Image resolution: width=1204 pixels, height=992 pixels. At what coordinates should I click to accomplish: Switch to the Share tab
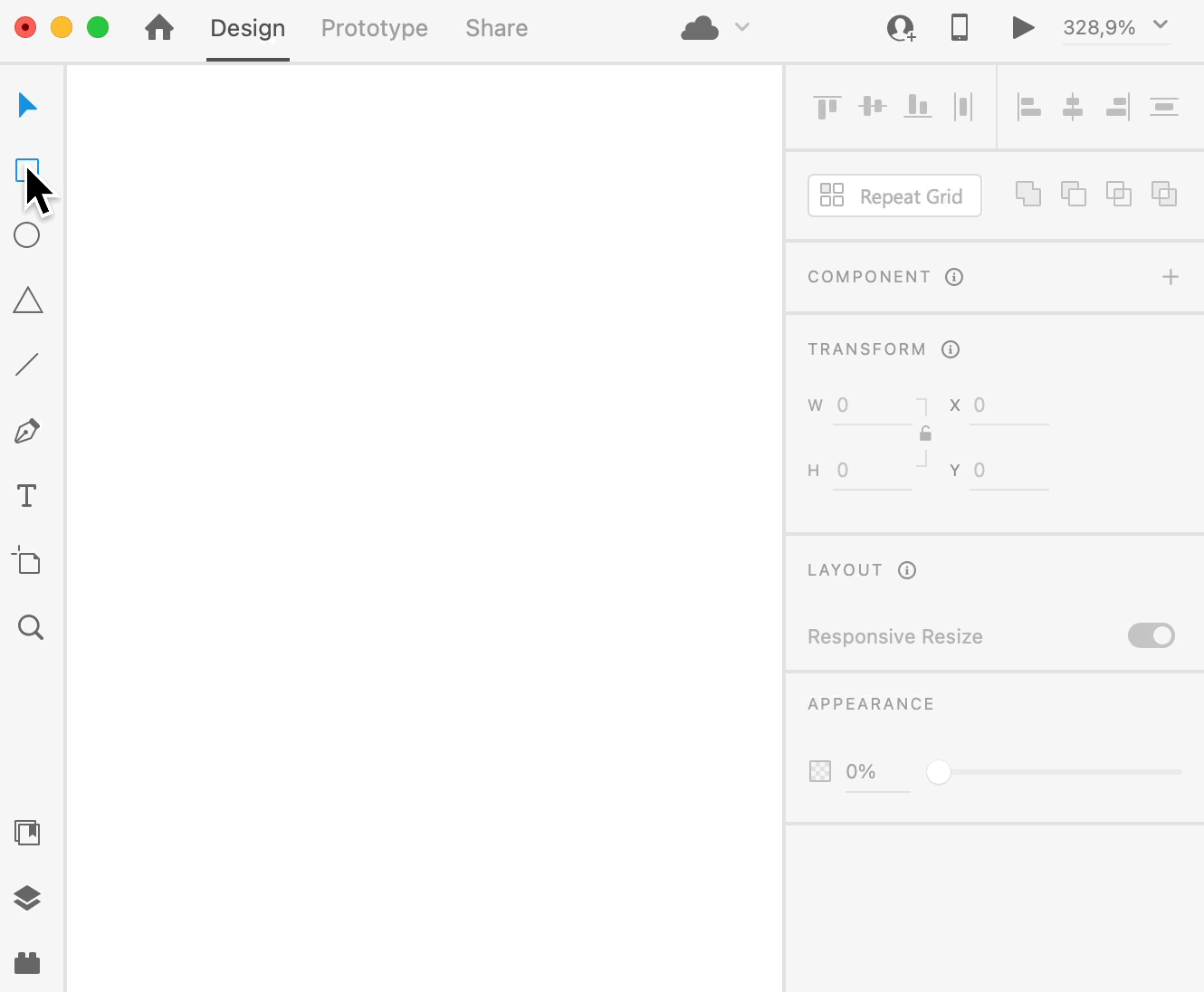[x=497, y=28]
